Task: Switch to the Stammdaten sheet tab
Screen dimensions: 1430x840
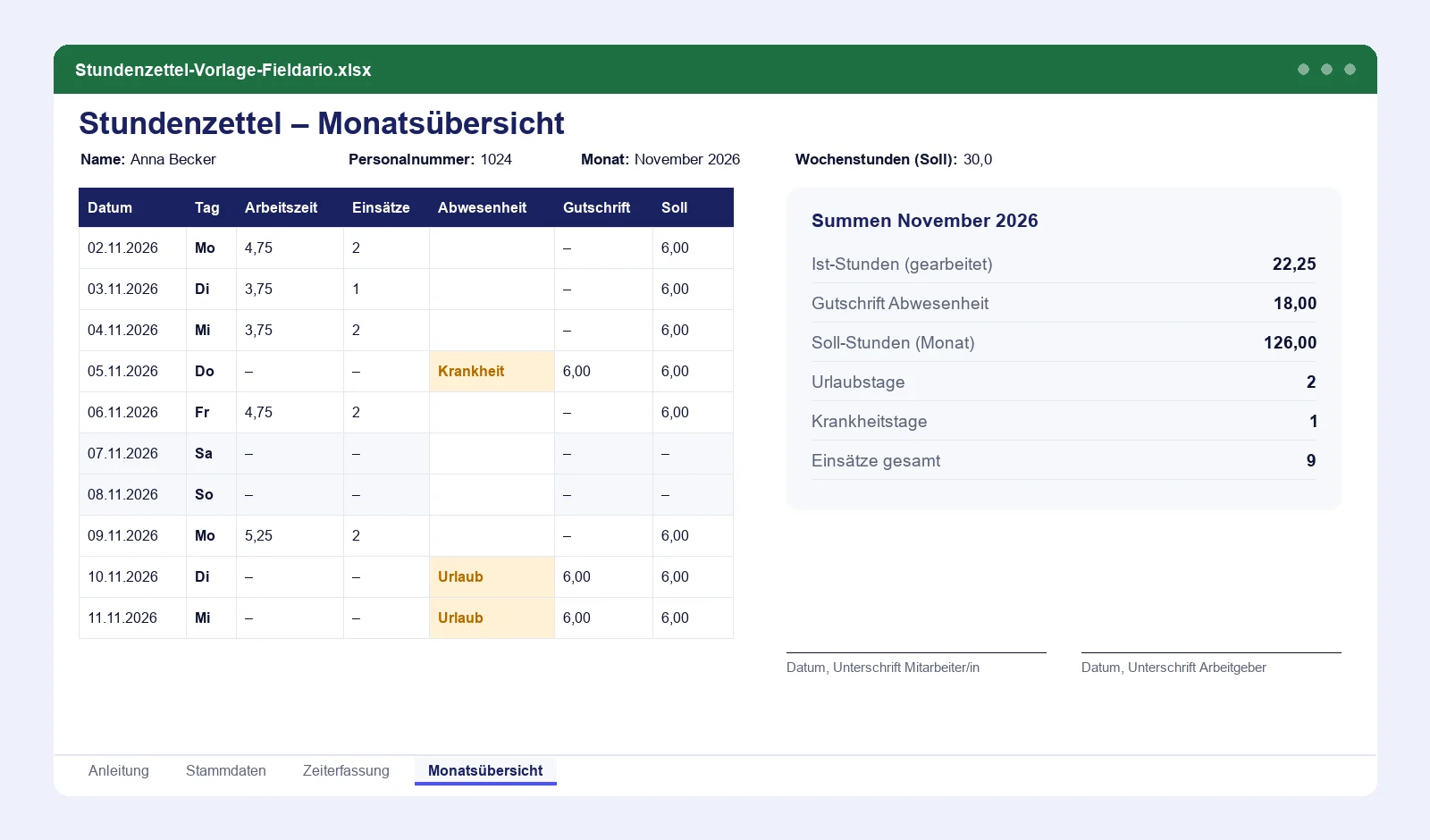Action: 226,770
